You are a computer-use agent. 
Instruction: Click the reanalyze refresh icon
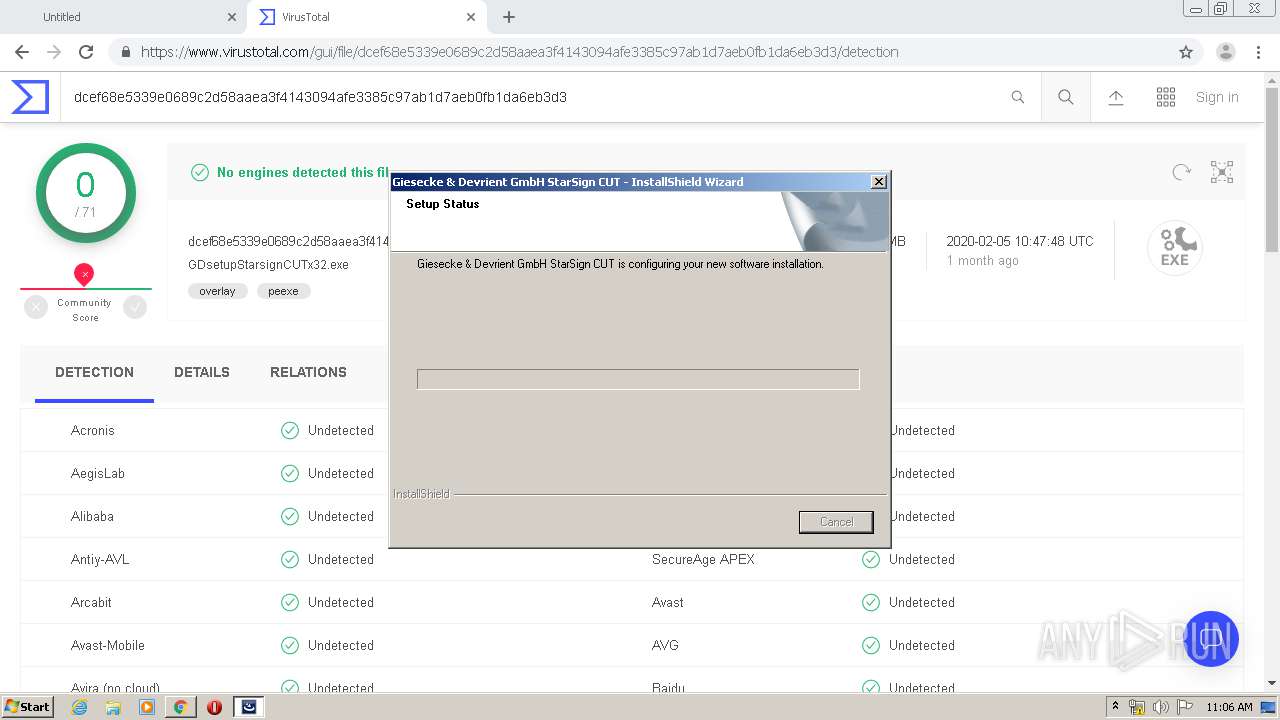1182,172
